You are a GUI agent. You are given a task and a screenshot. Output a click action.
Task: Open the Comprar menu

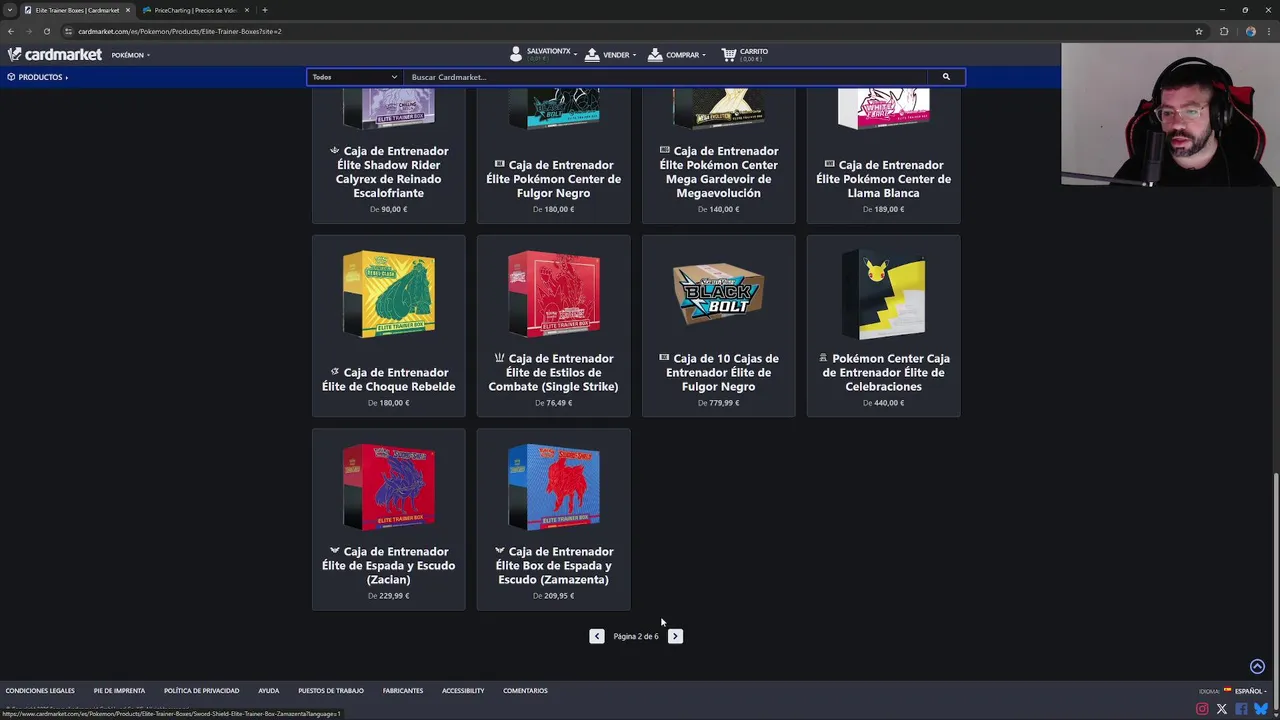[x=677, y=55]
